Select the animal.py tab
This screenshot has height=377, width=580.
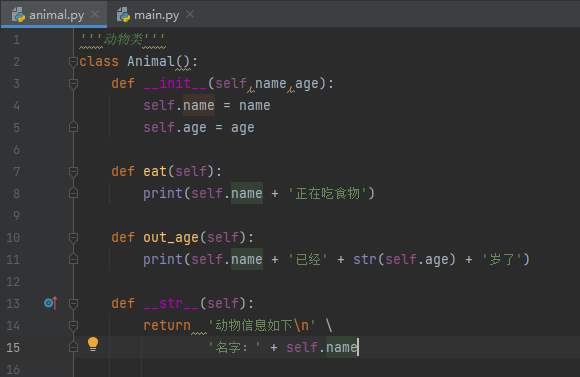pos(54,15)
